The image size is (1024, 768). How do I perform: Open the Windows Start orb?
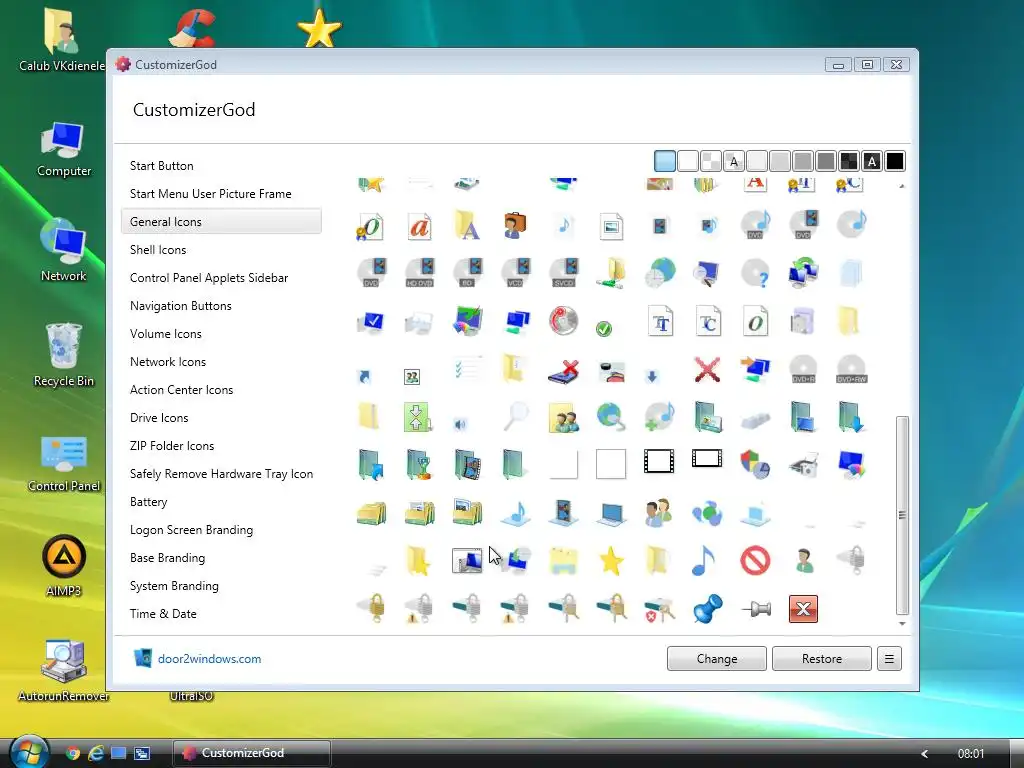click(30, 752)
